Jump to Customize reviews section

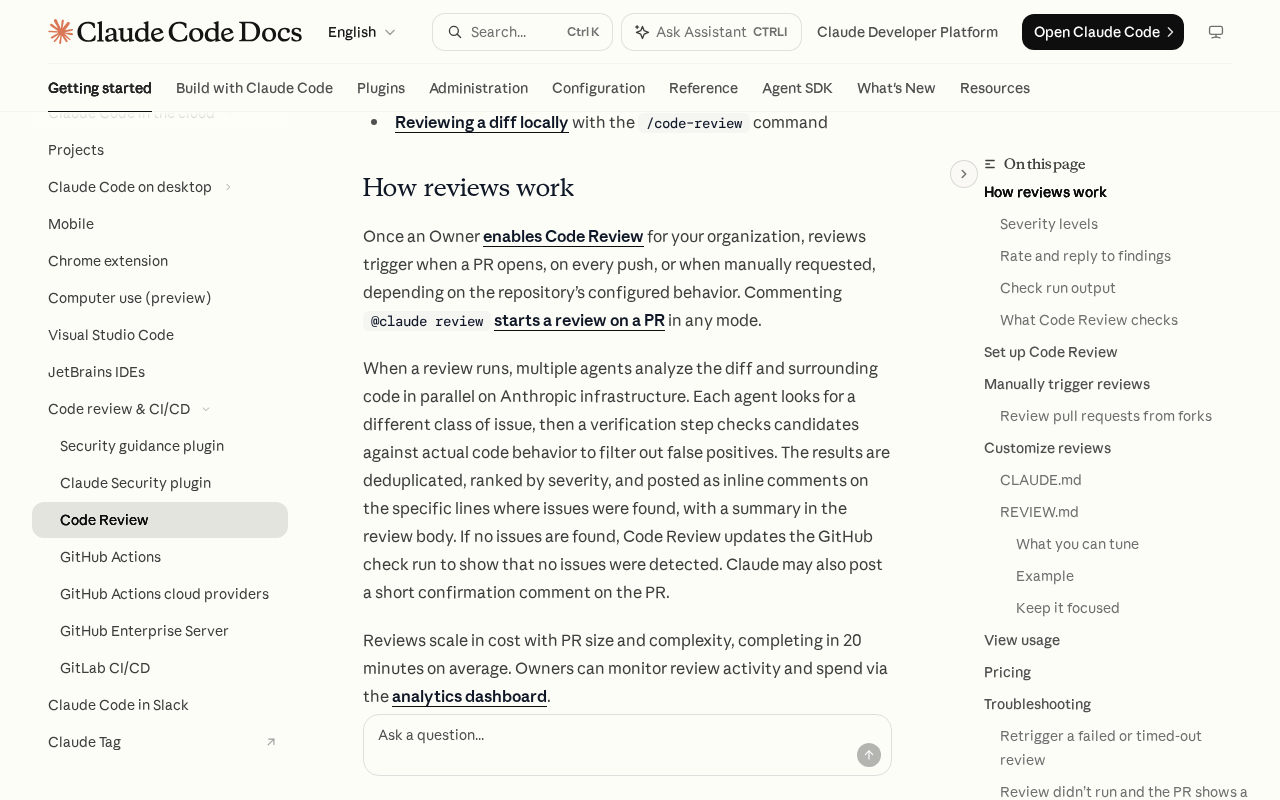click(x=1047, y=448)
